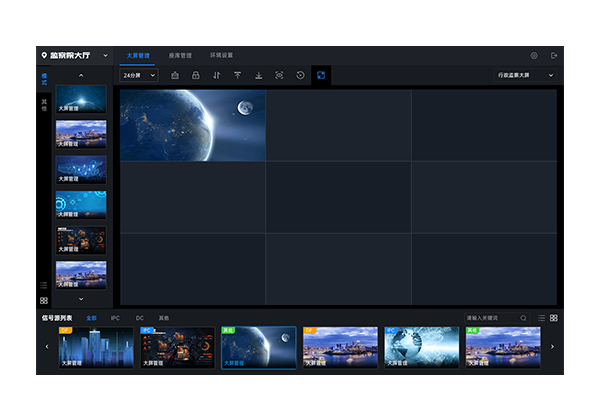The width and height of the screenshot is (600, 420).
Task: Click the highlighted fullscreen window icon
Action: (x=320, y=75)
